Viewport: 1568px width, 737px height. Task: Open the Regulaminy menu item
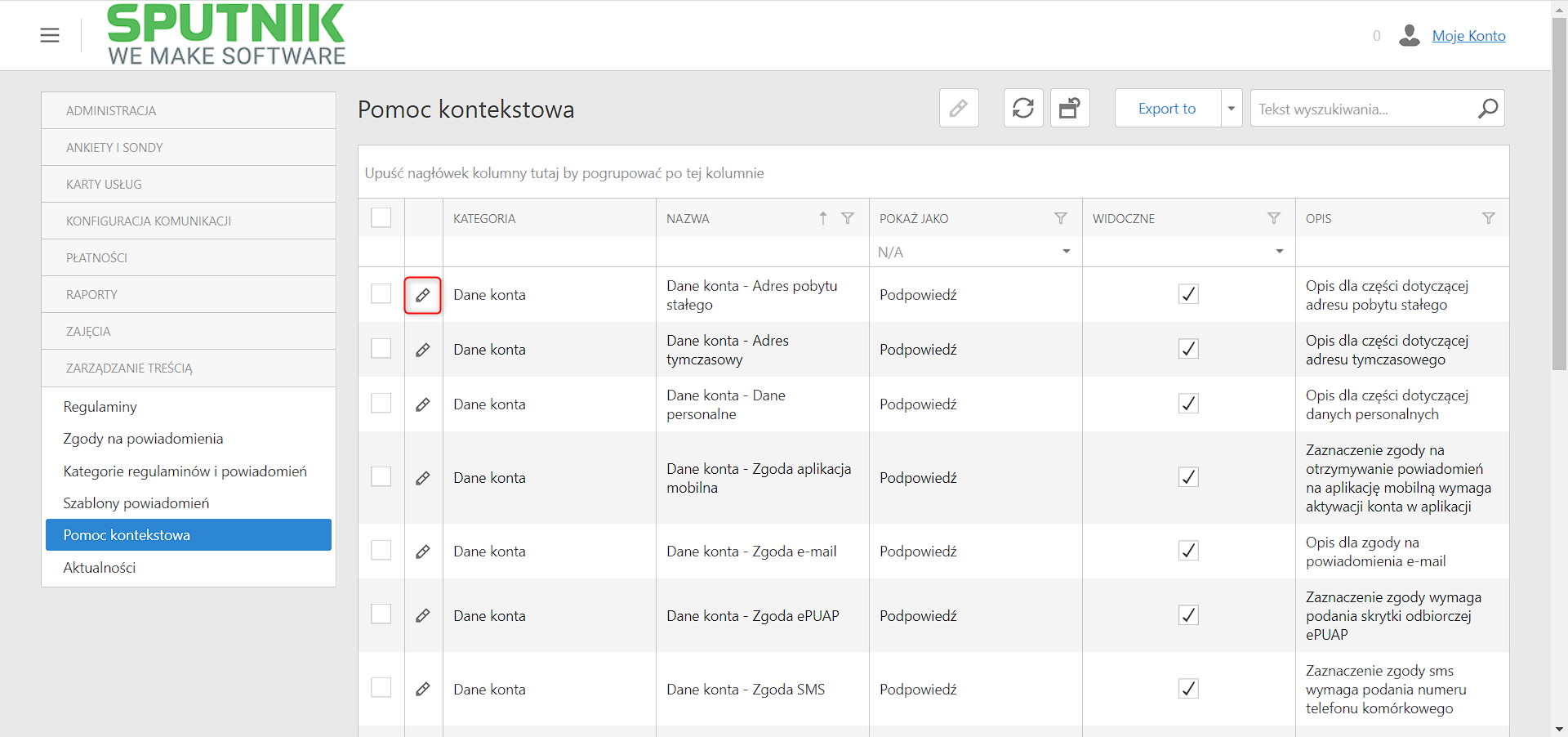pos(100,406)
